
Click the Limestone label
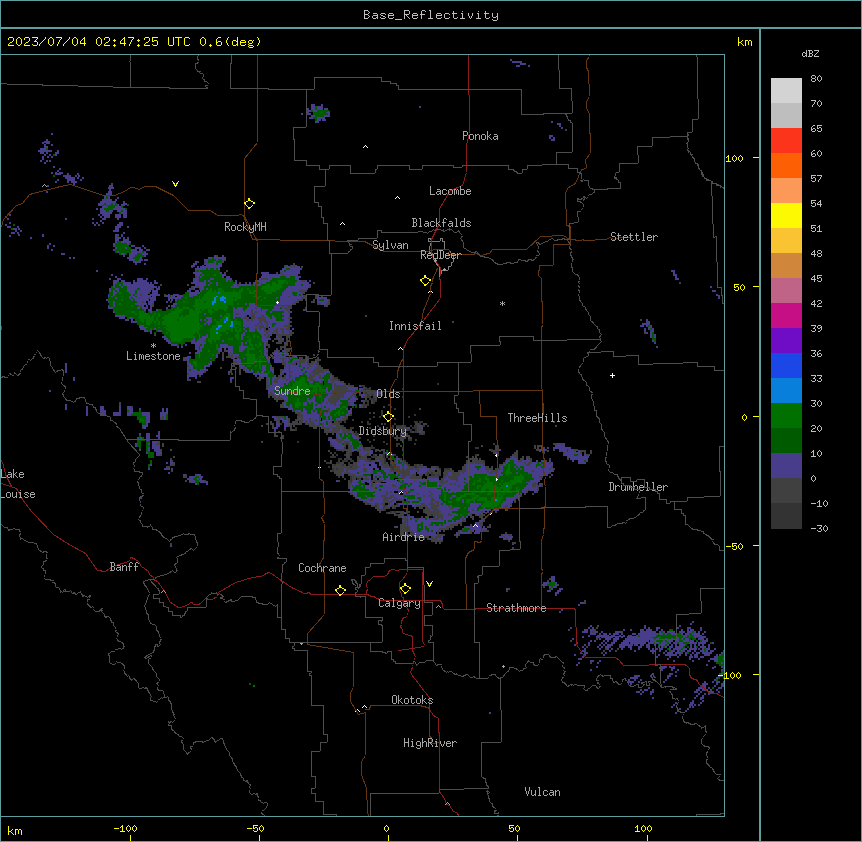point(153,356)
